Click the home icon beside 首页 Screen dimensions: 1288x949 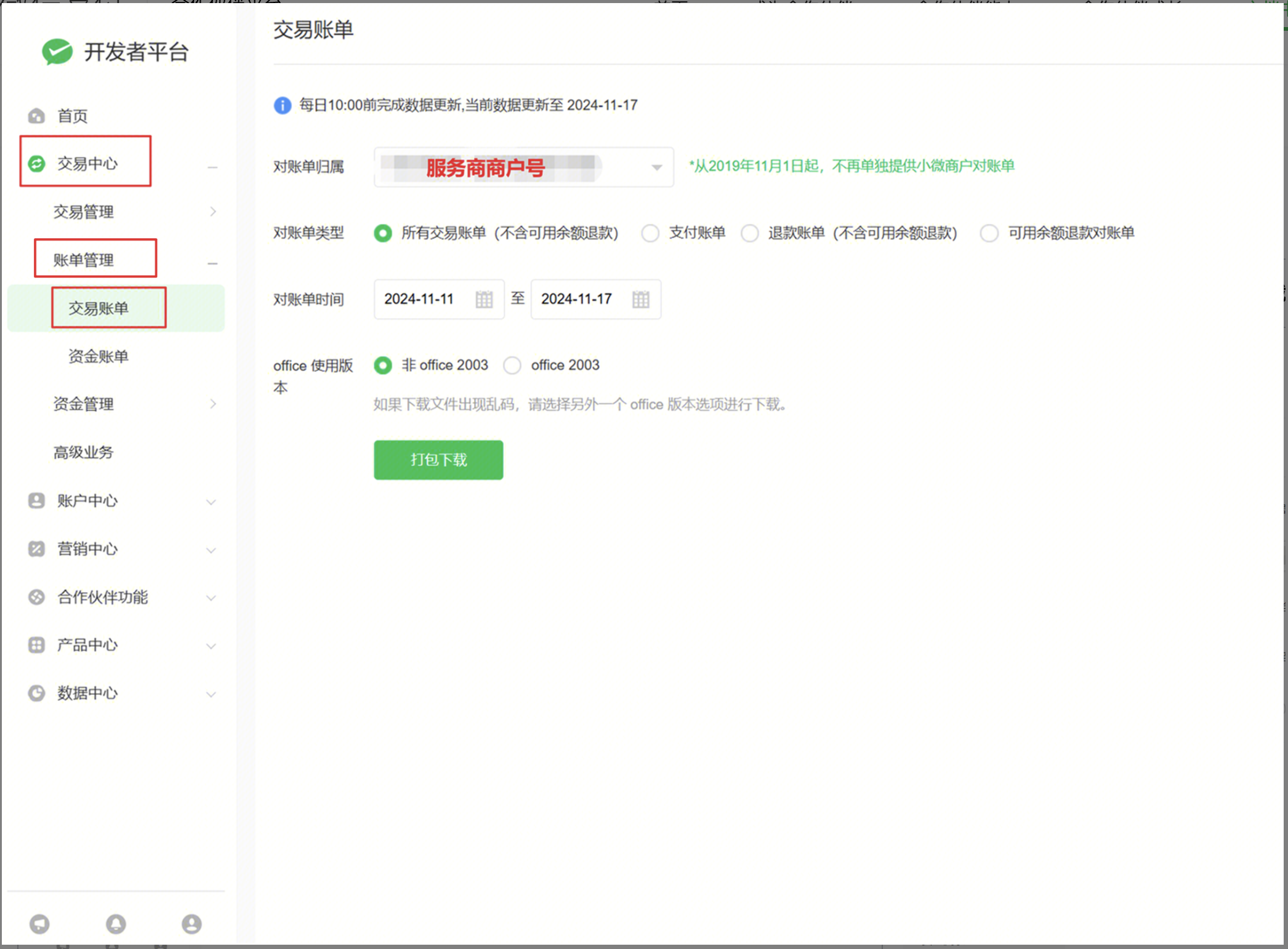pos(36,116)
